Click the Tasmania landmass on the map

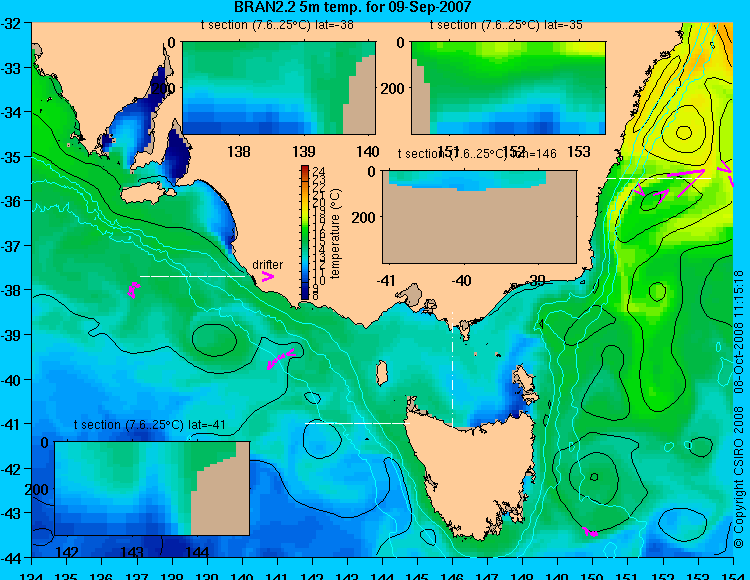[x=469, y=473]
